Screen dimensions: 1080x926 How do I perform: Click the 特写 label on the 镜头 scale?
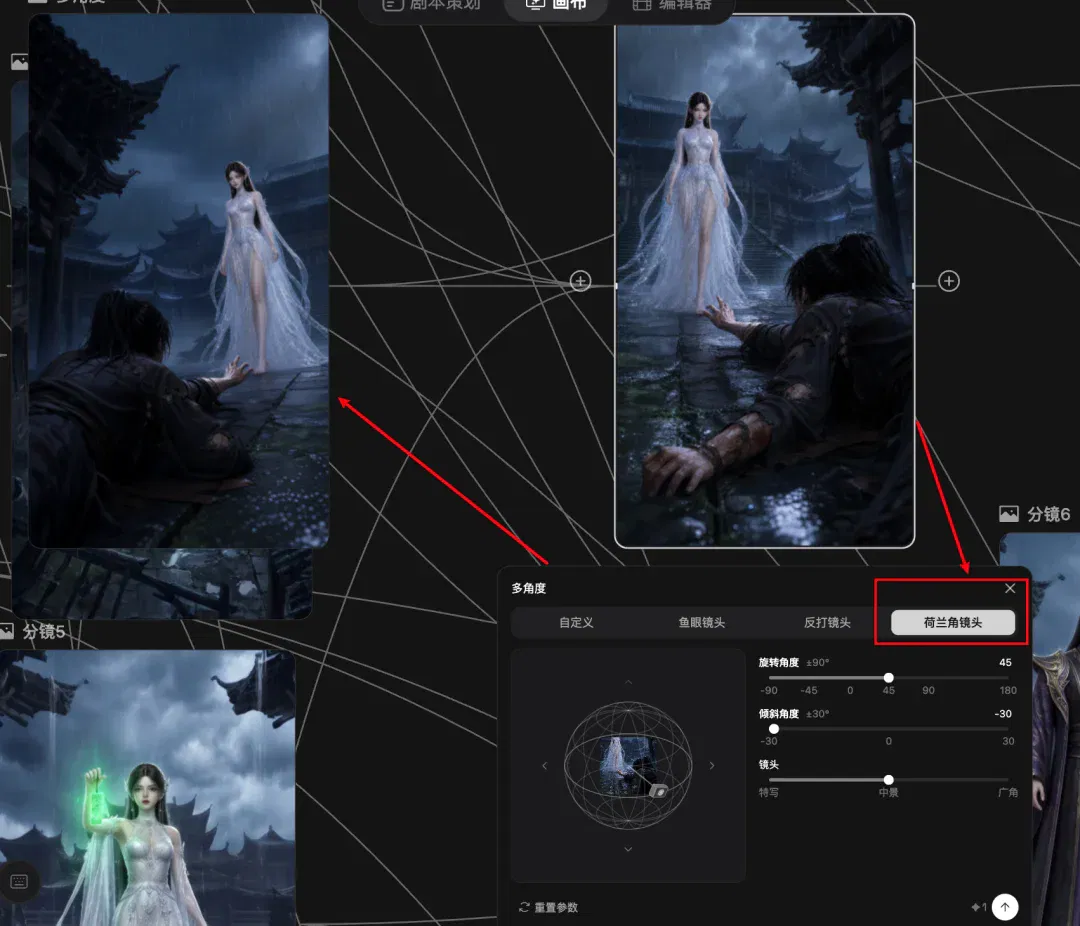[769, 792]
